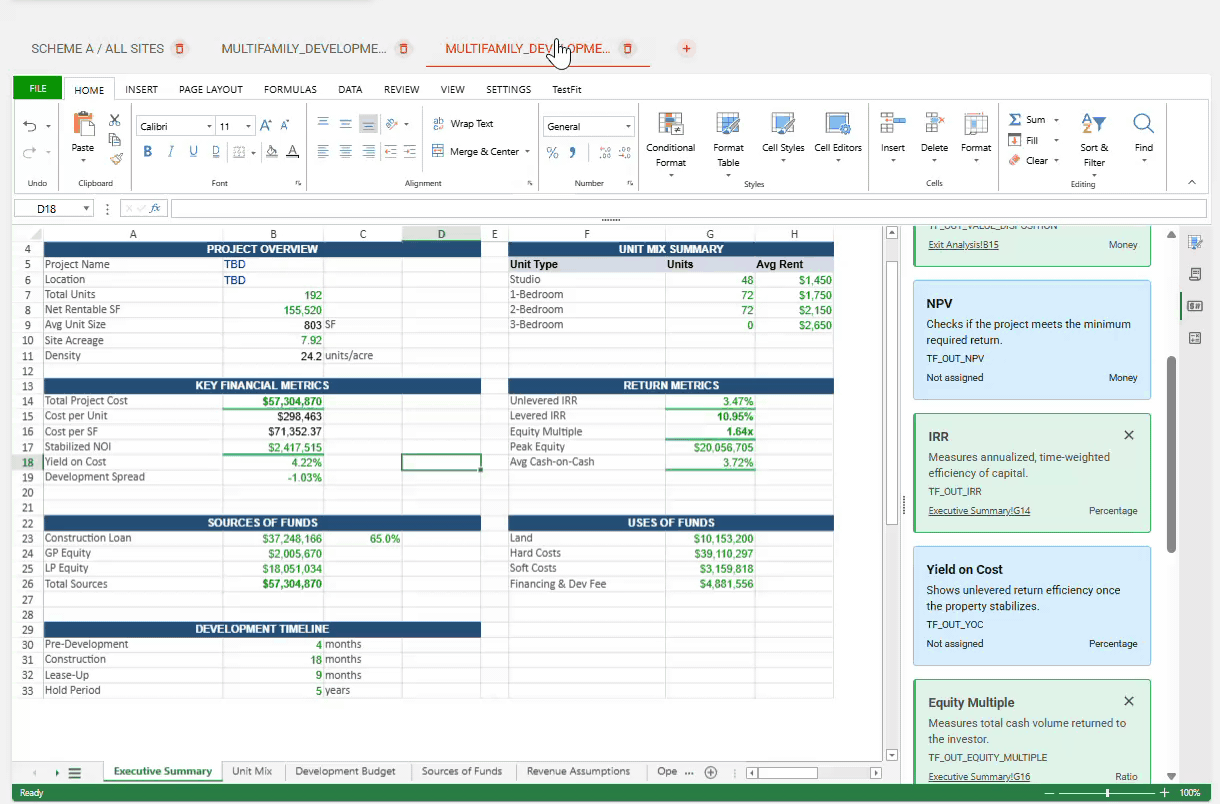Open the FILE menu
Image resolution: width=1220 pixels, height=804 pixels.
coord(38,88)
